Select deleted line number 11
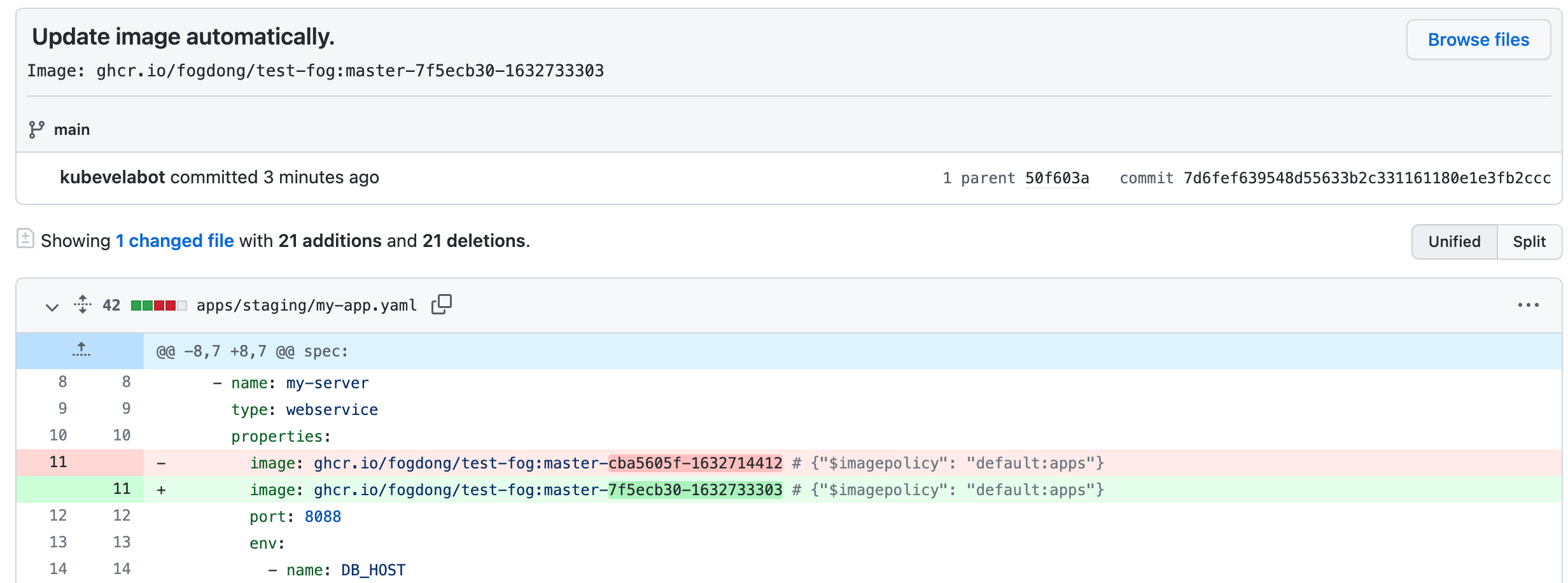This screenshot has width=1568, height=583. tap(59, 462)
